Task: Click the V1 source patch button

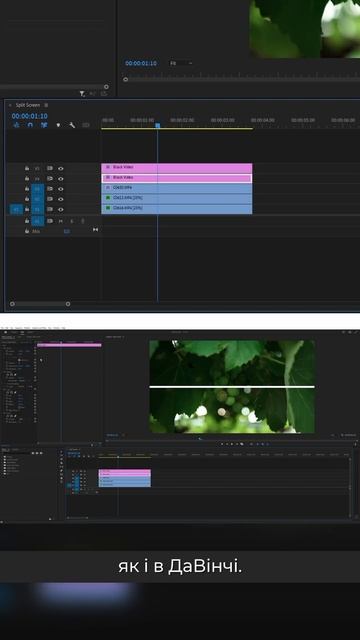Action: click(16, 209)
